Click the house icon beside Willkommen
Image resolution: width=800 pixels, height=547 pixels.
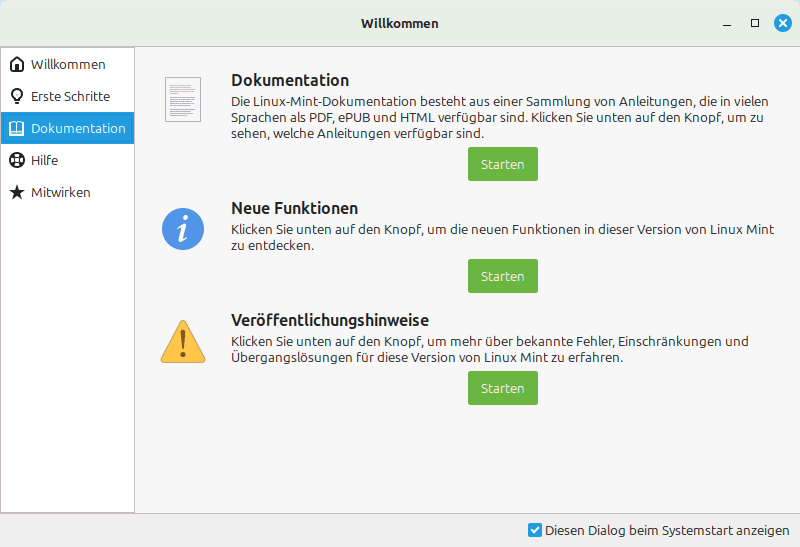pos(17,64)
